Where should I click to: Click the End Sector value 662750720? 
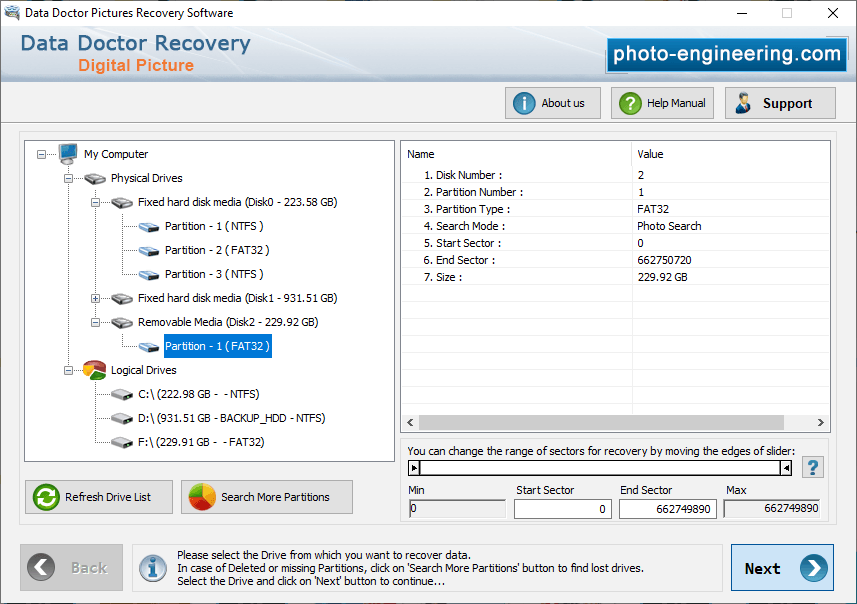[664, 260]
